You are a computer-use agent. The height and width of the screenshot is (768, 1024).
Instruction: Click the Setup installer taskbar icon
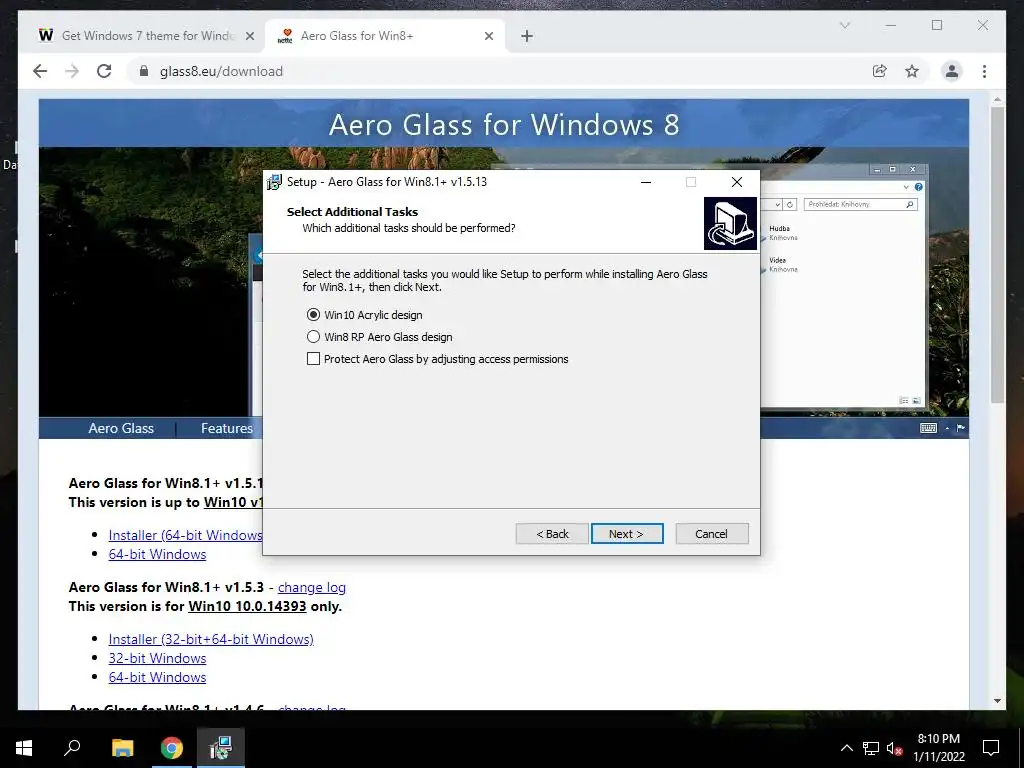[221, 748]
